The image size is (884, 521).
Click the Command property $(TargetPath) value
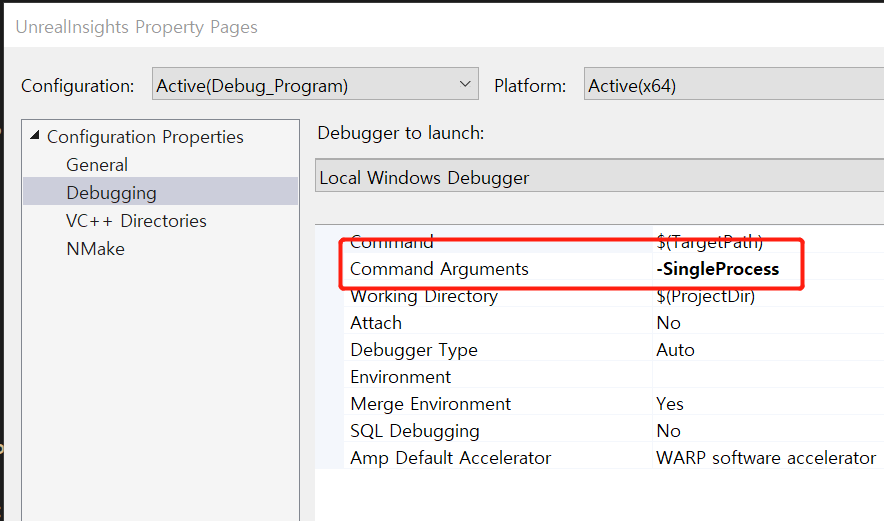click(x=709, y=242)
